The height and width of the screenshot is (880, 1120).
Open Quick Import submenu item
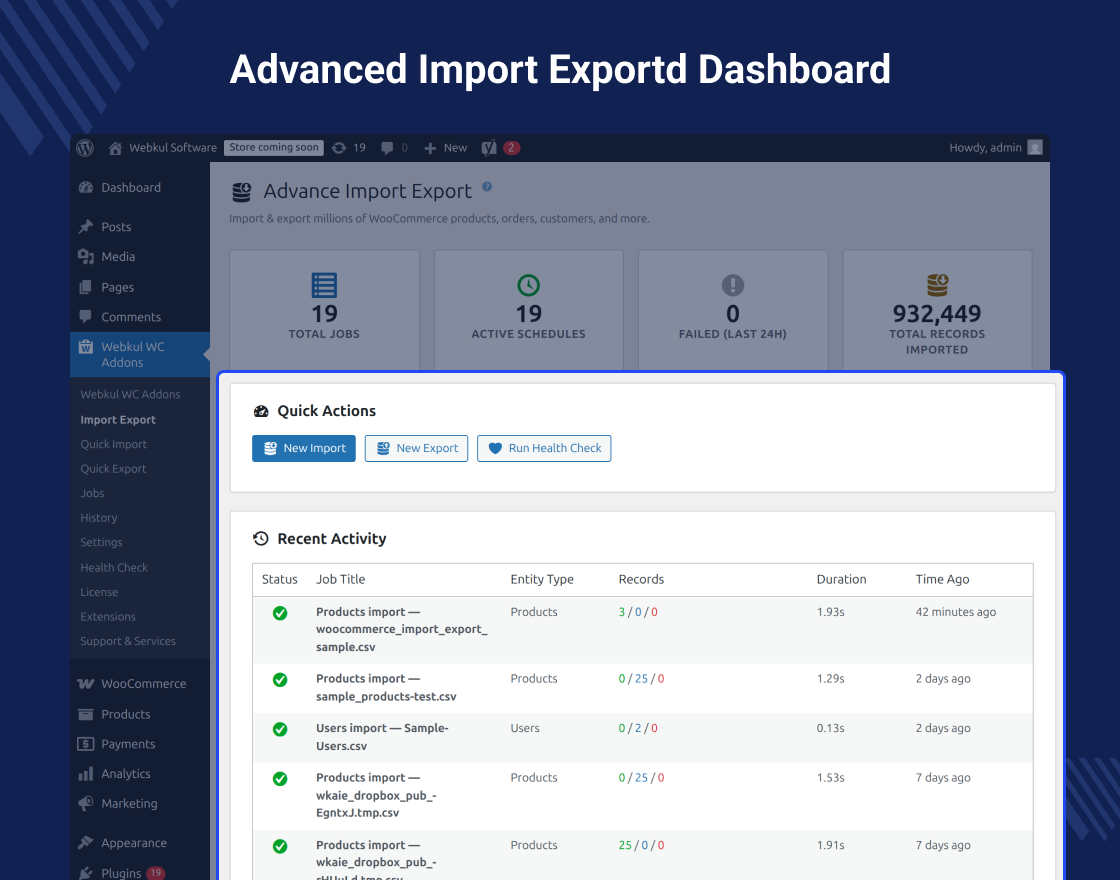point(114,444)
